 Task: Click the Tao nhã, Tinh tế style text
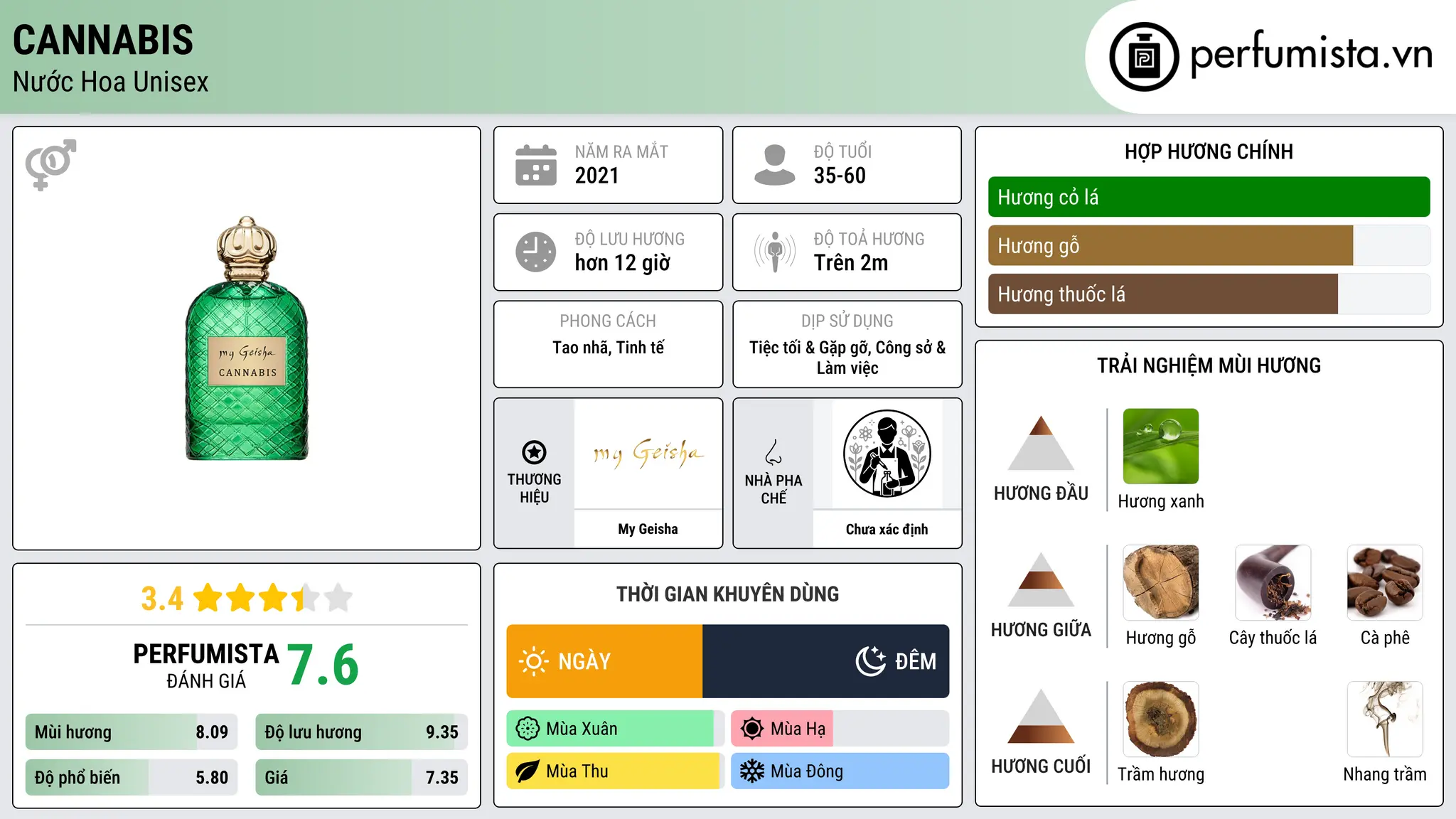click(x=609, y=348)
